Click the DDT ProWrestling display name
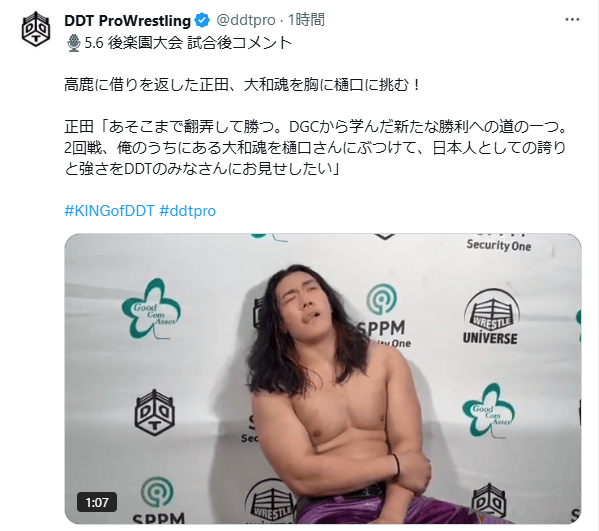Viewport: 599px width, 531px height. (x=127, y=20)
